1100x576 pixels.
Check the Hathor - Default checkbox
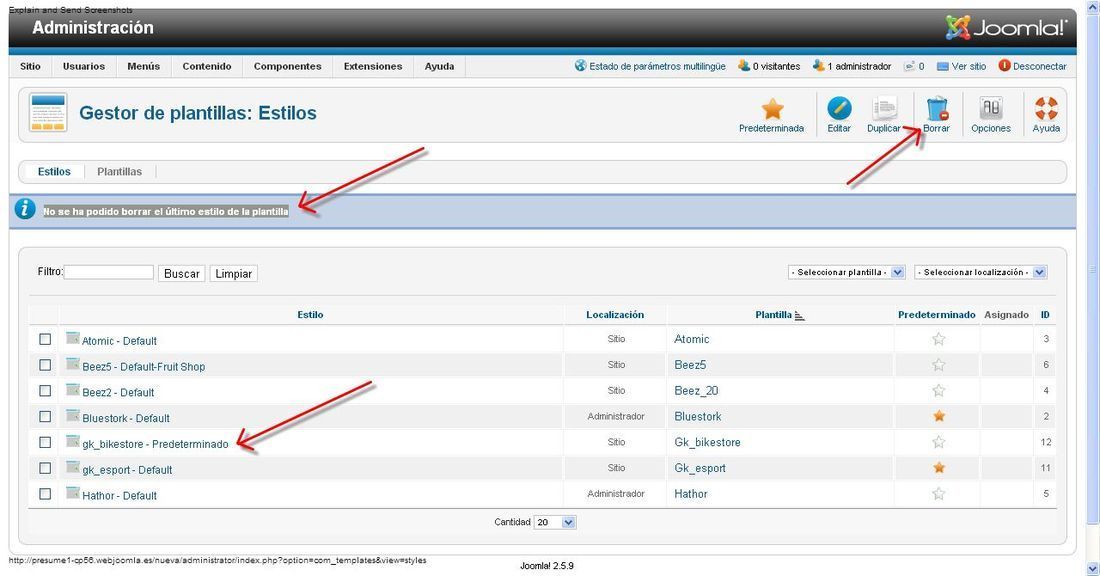click(45, 494)
